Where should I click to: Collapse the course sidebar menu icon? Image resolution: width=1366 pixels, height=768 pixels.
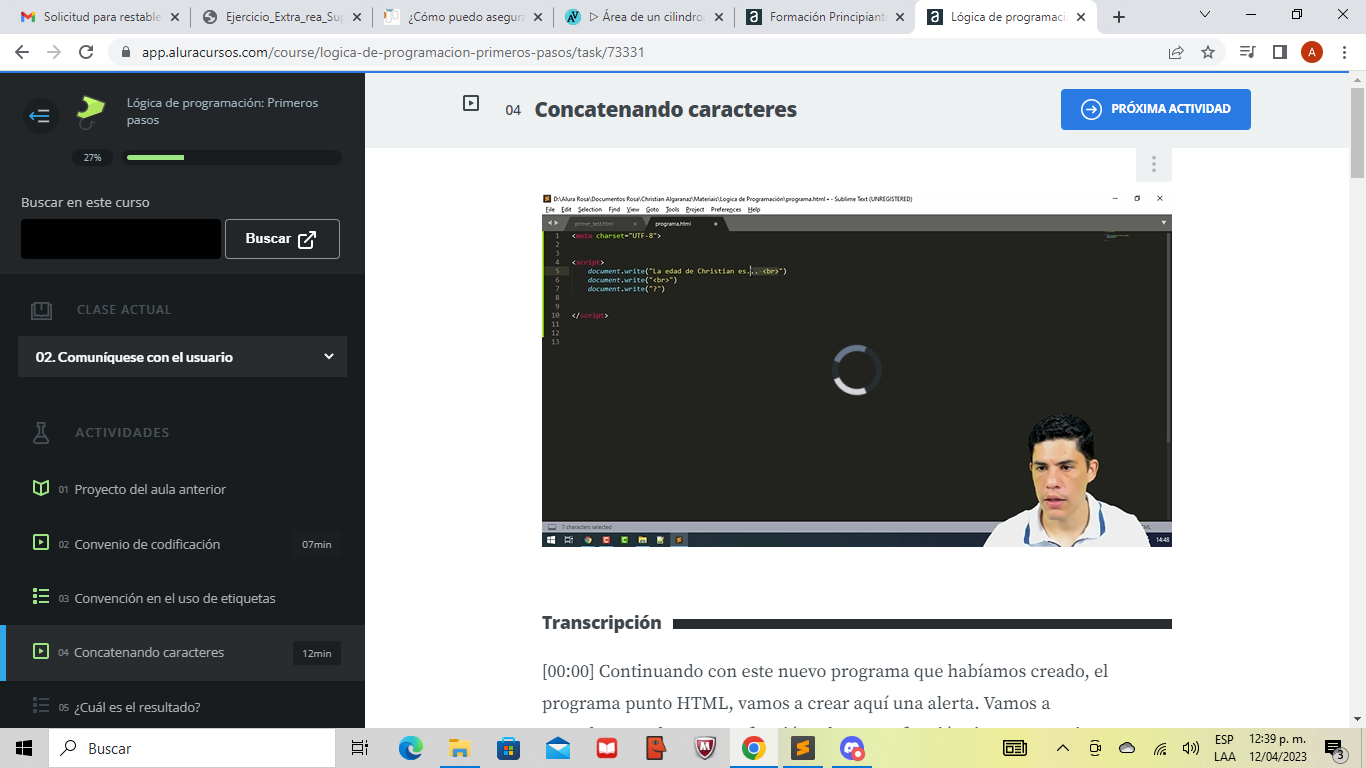(41, 116)
